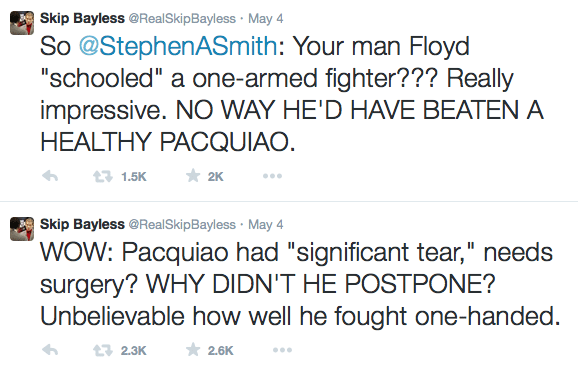Favorite the HEALTHY PACQUIAO tweet with star
The height and width of the screenshot is (372, 578).
click(193, 176)
